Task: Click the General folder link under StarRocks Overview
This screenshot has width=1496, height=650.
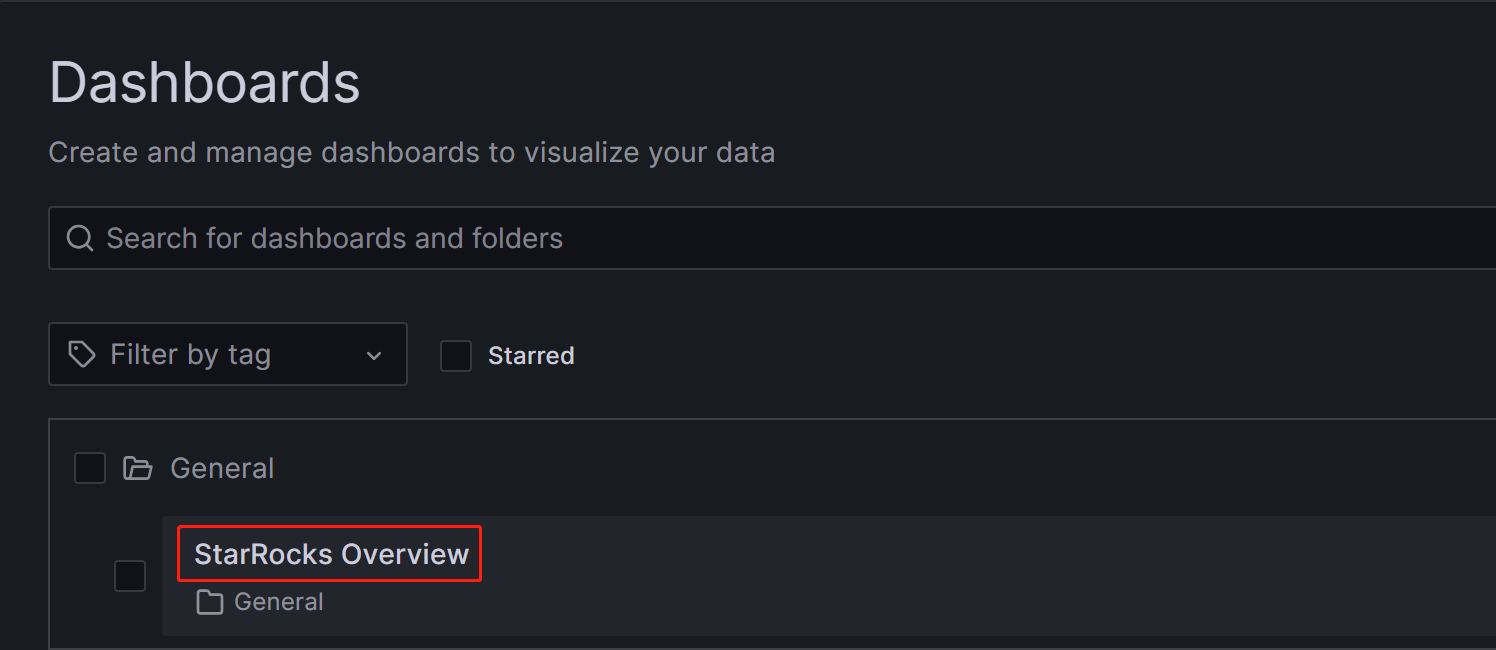Action: click(278, 602)
